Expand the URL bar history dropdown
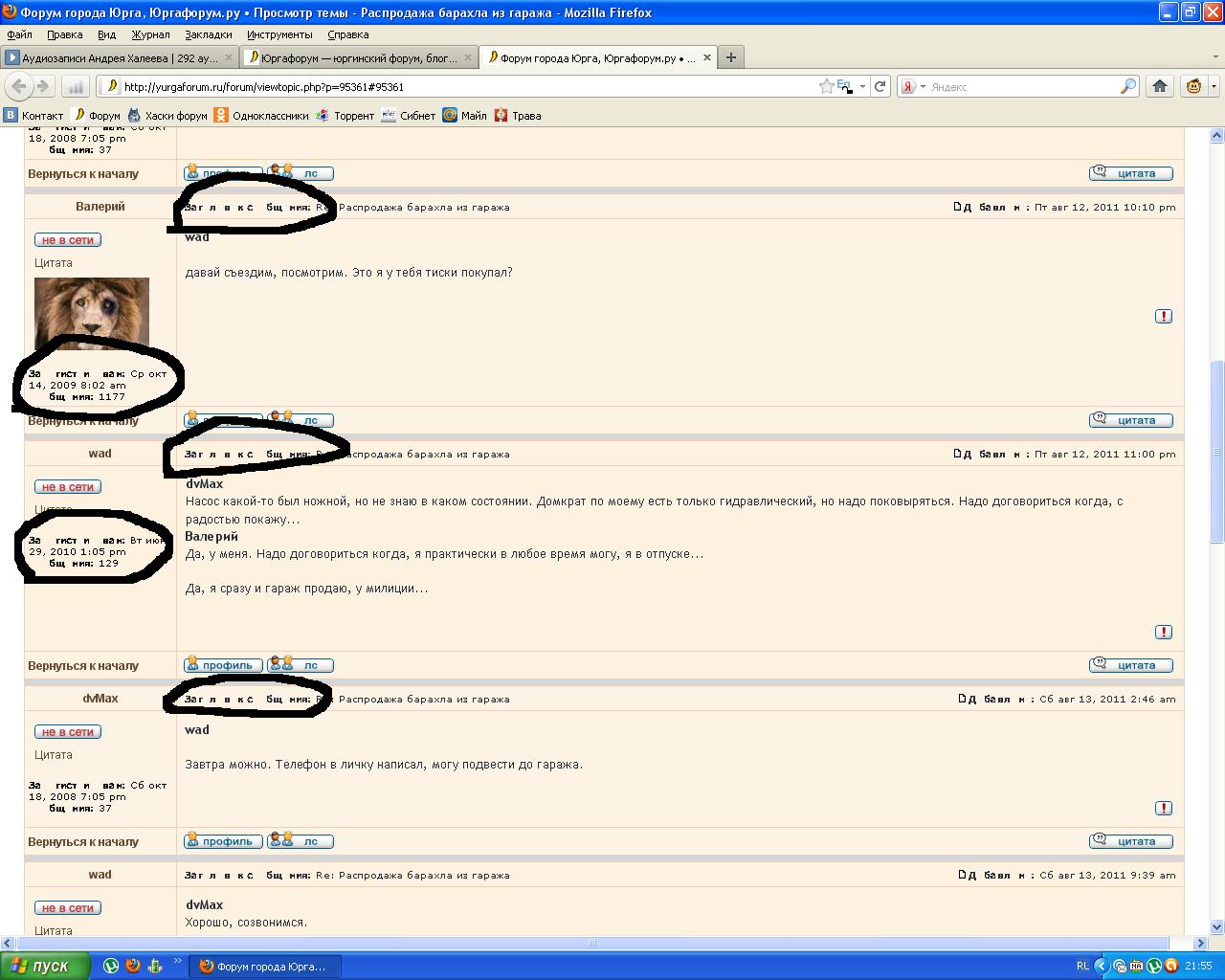Viewport: 1225px width, 980px height. tap(862, 86)
